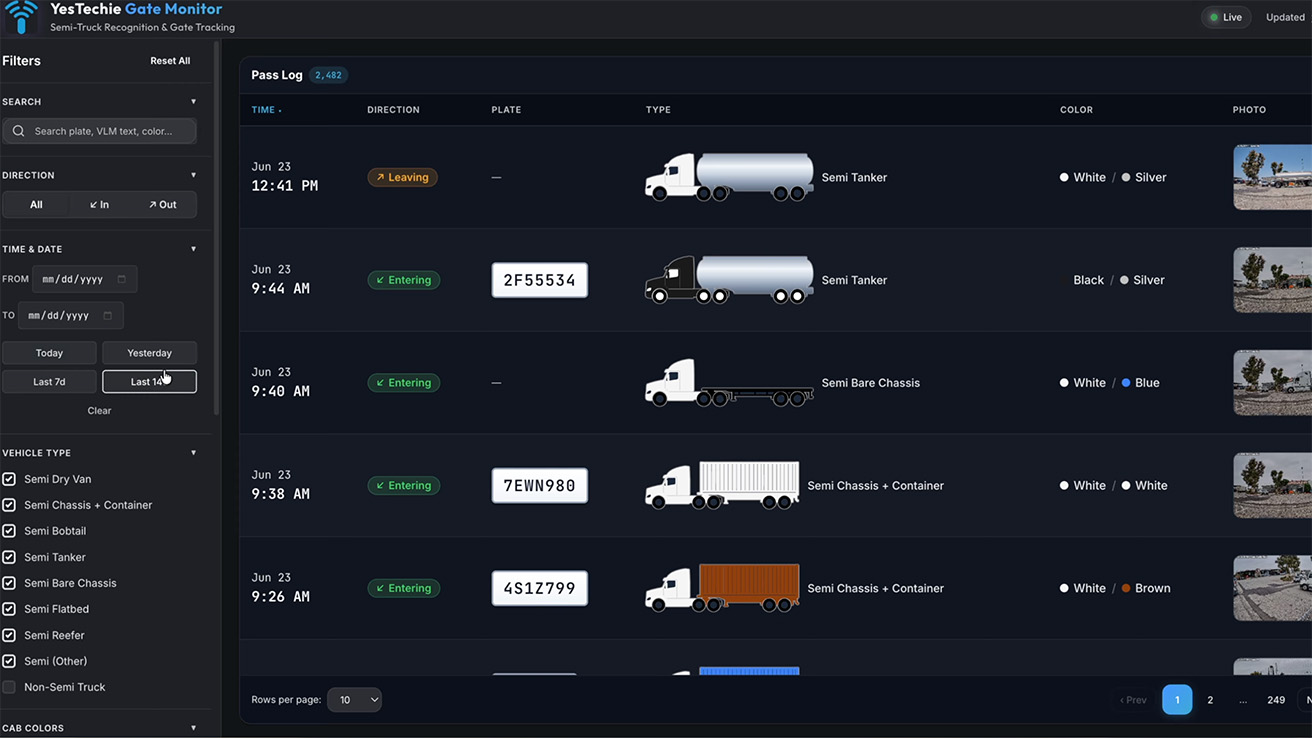
Task: Click the Entering badge on the 9:40 AM row
Action: [404, 383]
